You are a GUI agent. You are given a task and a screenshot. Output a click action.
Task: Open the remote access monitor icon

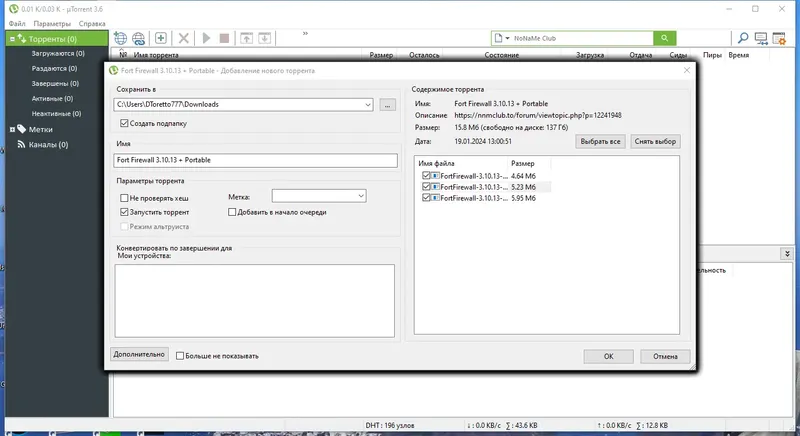point(761,38)
